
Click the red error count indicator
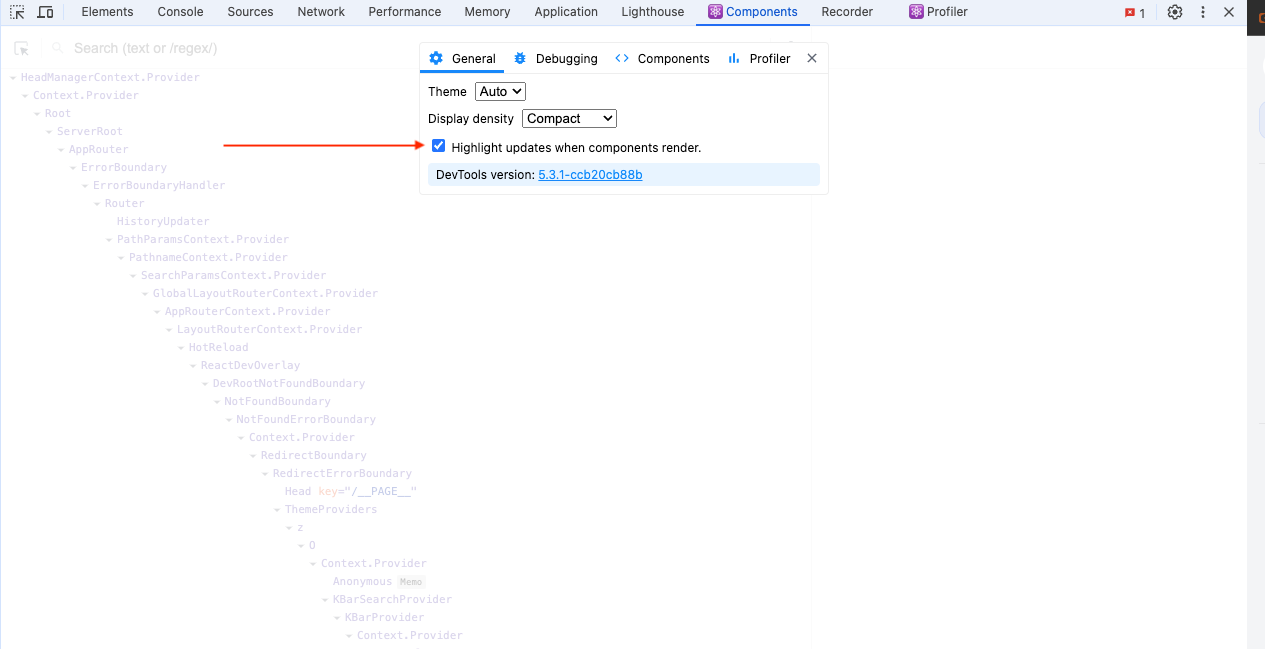click(1135, 13)
